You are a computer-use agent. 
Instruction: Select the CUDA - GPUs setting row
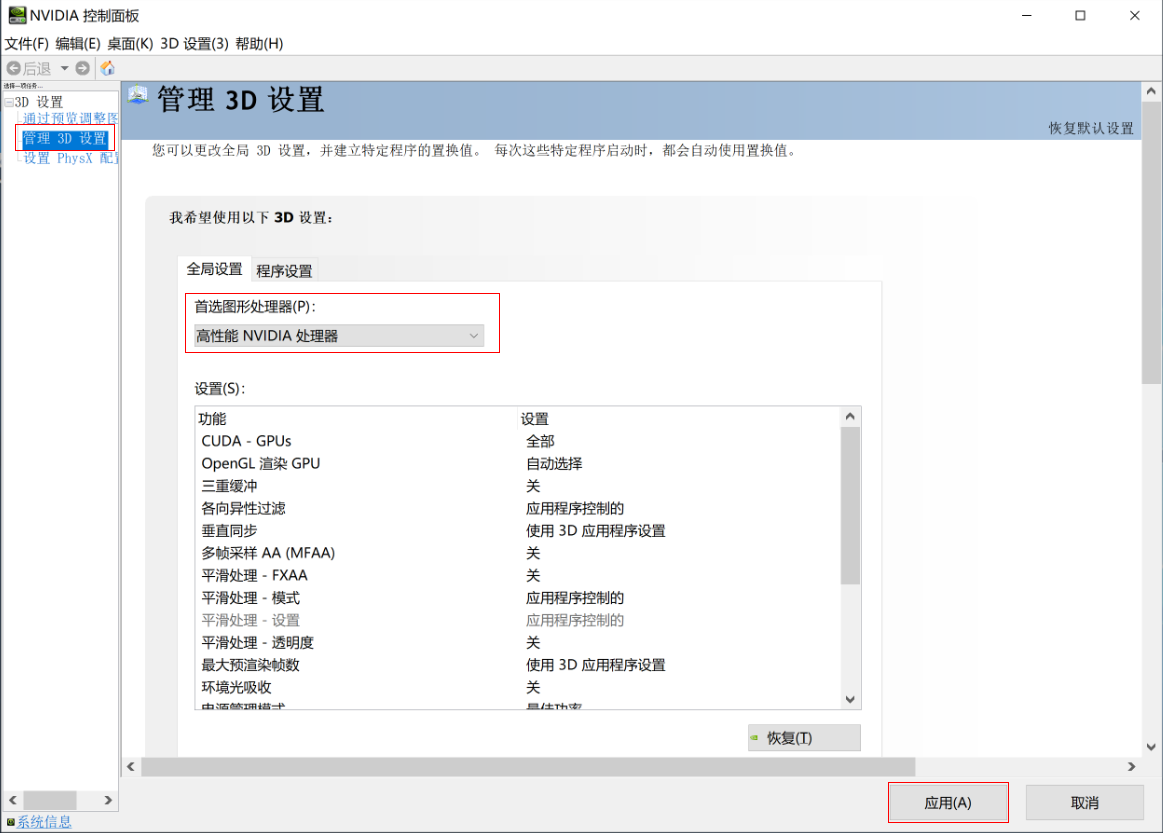(518, 441)
